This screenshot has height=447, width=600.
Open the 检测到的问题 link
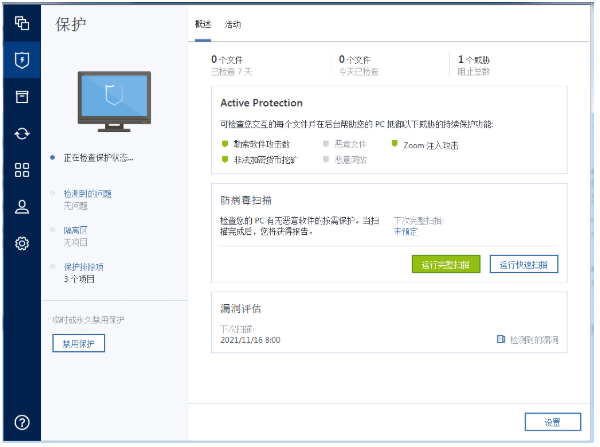tap(88, 194)
